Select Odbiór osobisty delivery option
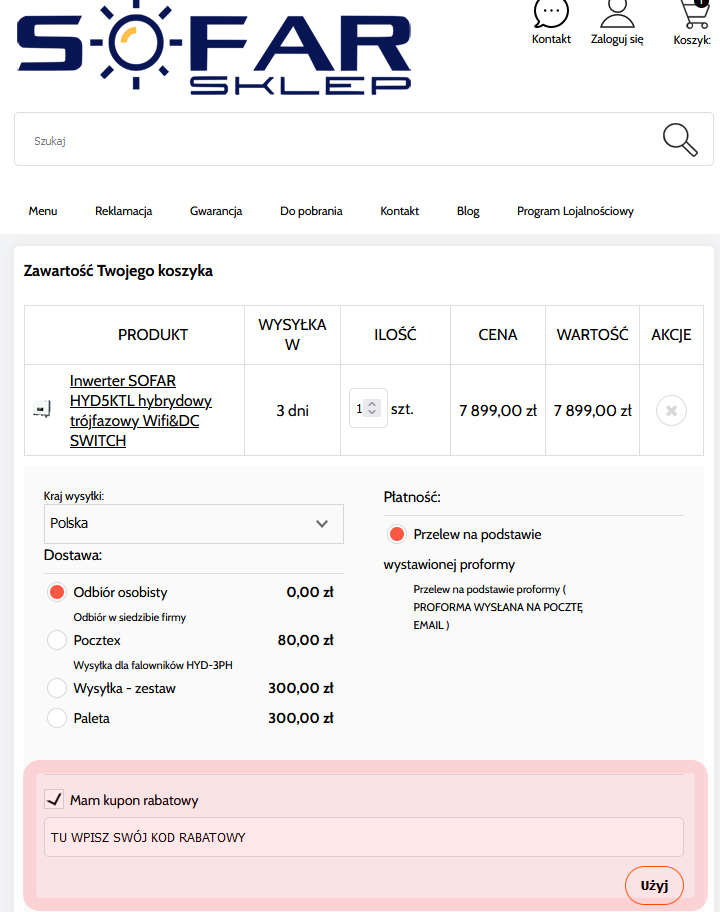 [57, 592]
